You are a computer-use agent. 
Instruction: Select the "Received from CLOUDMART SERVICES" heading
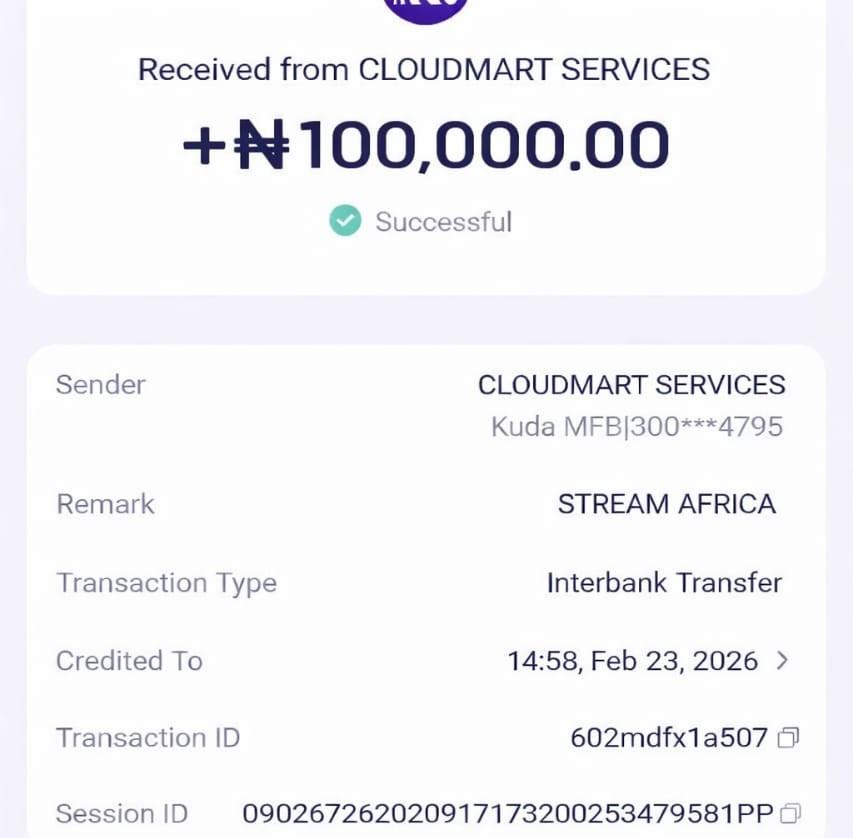(x=424, y=70)
